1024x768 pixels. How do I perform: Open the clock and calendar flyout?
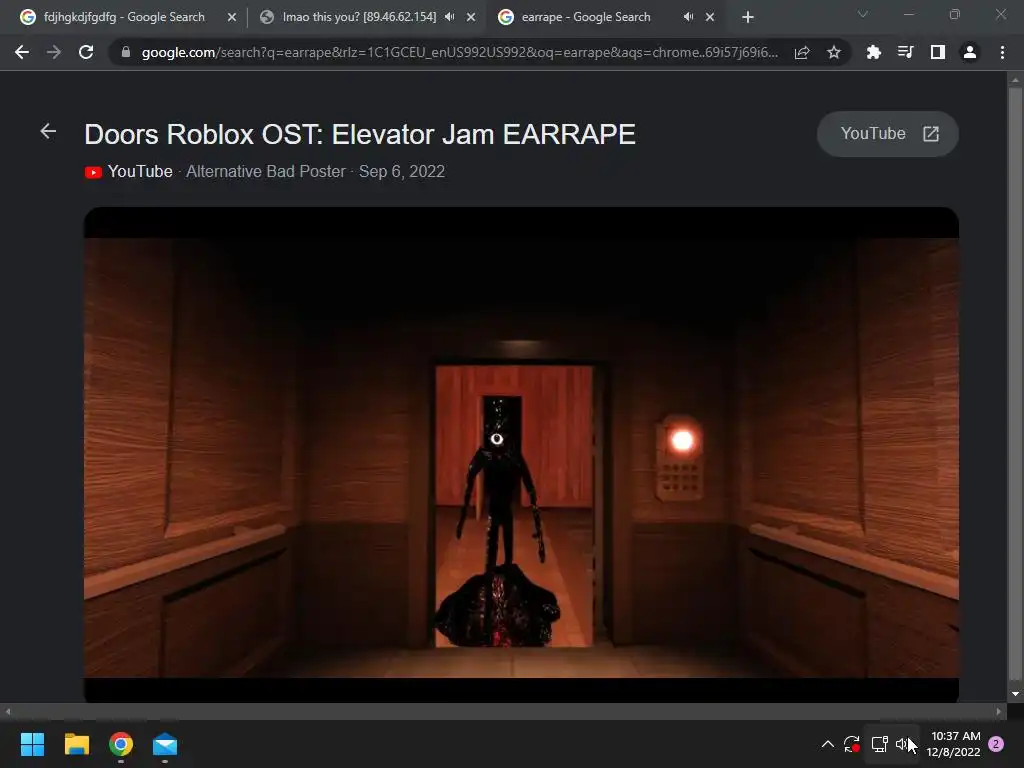point(953,744)
